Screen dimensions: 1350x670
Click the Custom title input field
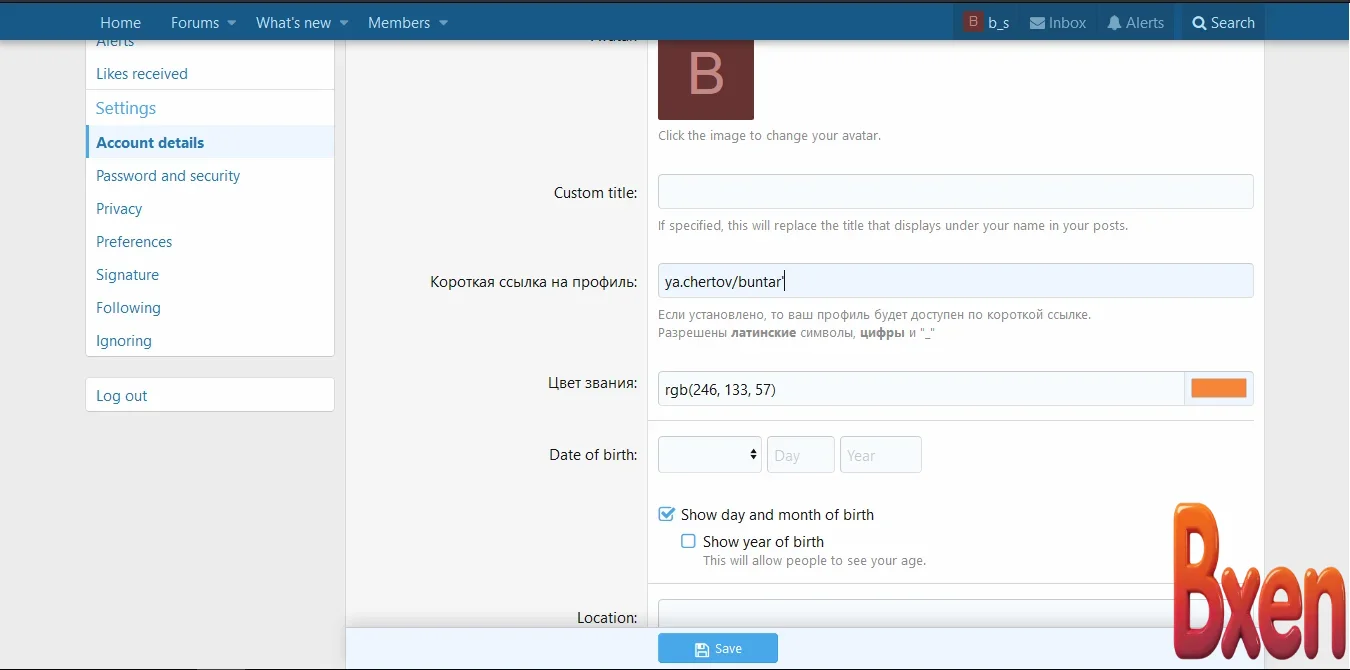[955, 192]
